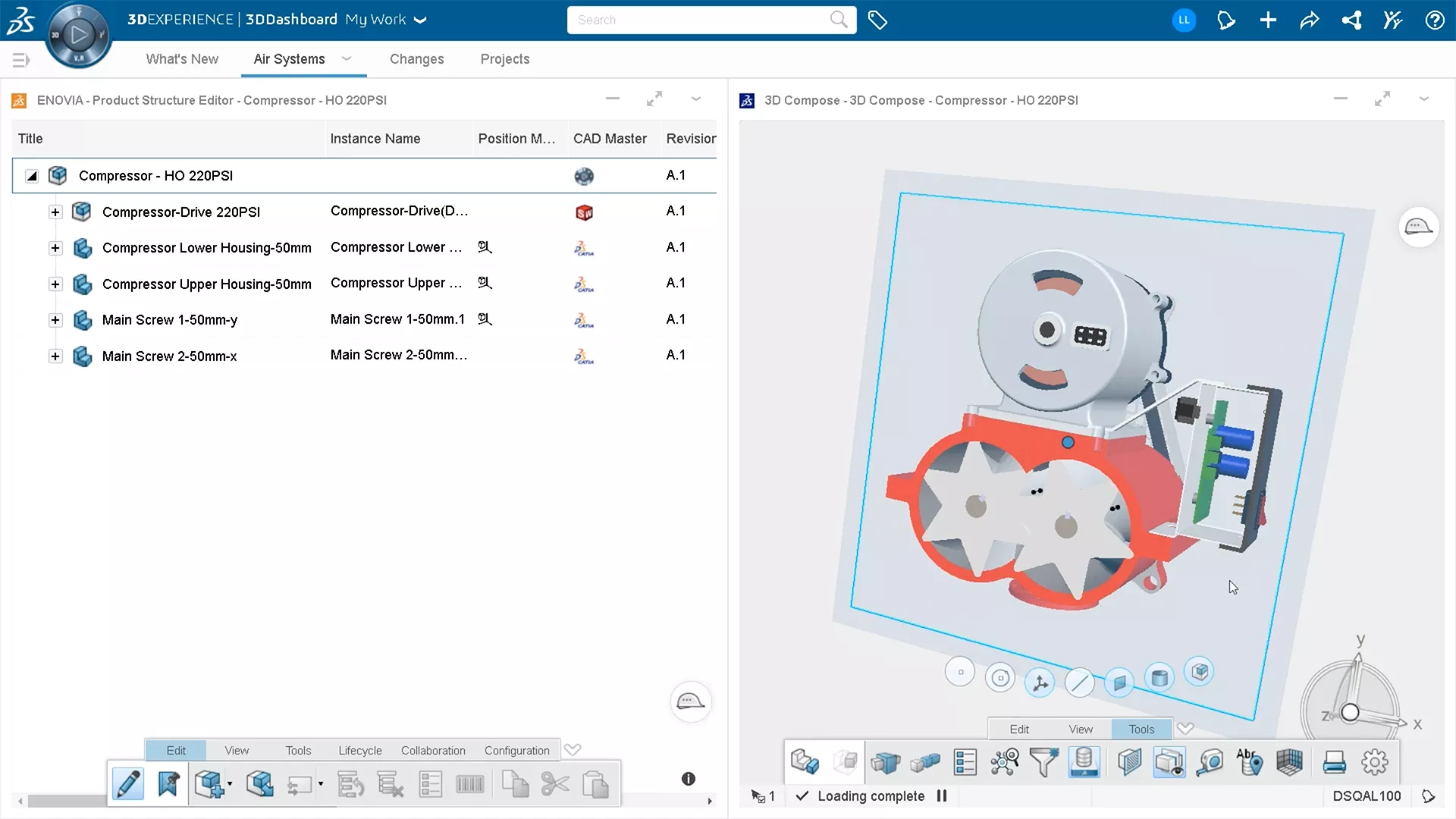Click the 6WTags tag icon
The image size is (1456, 819).
[877, 20]
